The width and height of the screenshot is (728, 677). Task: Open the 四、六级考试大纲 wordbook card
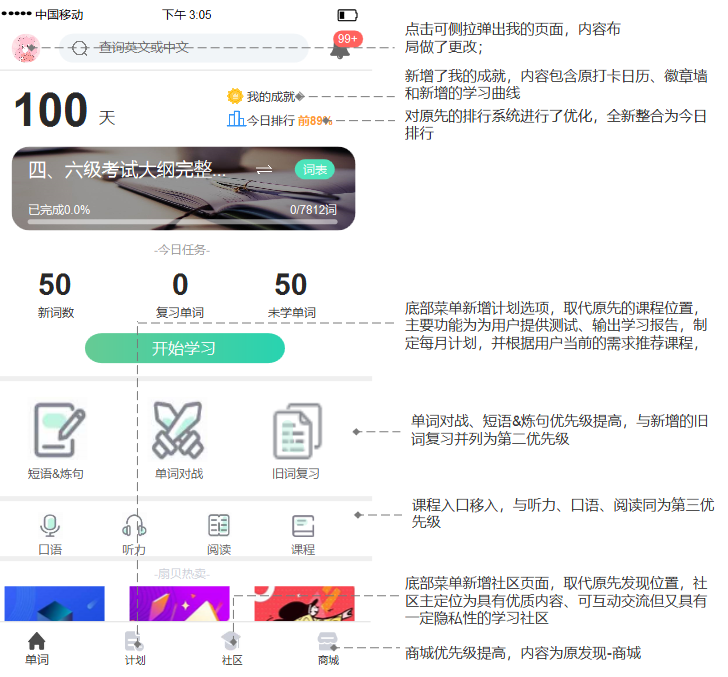coord(183,188)
